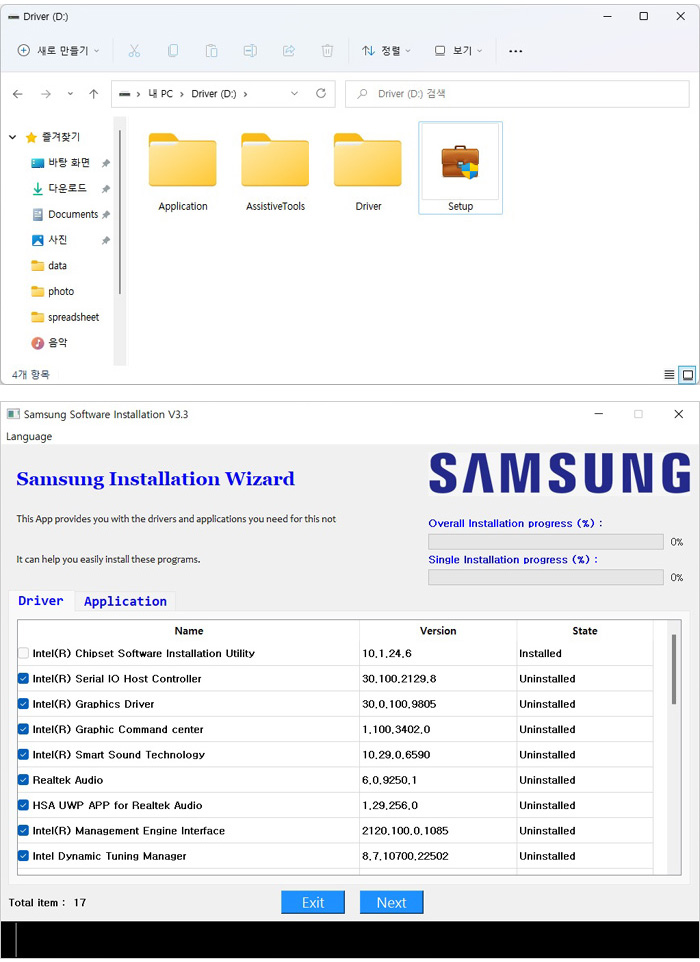Switch to the Application tab
The width and height of the screenshot is (700, 962).
coord(125,601)
